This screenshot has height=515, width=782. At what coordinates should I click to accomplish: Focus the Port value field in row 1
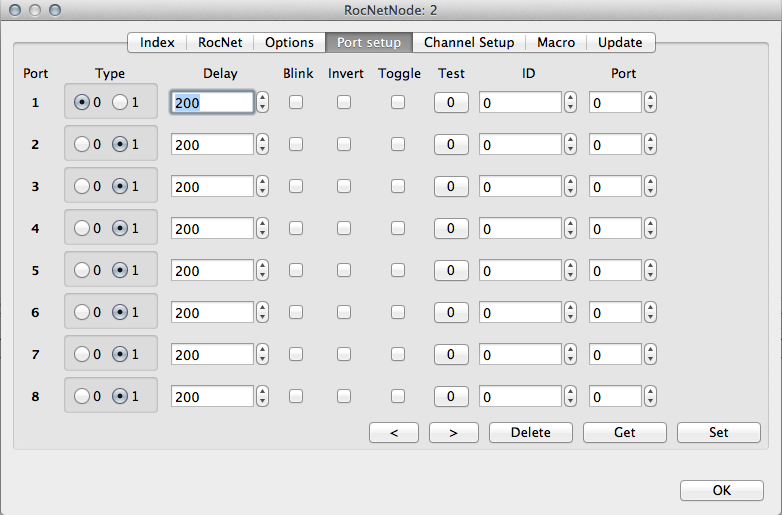tap(615, 102)
